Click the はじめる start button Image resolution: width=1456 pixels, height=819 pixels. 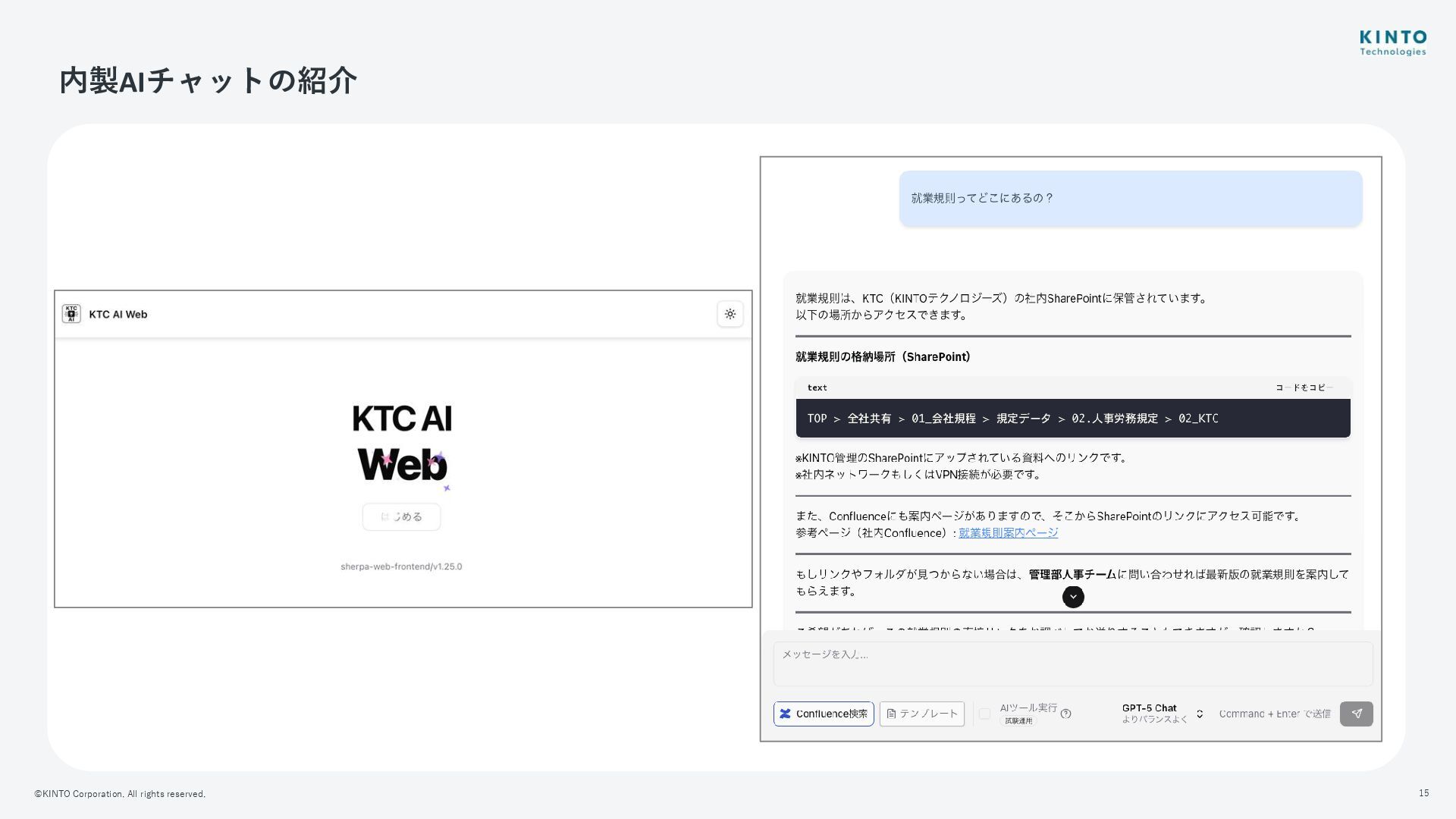click(401, 516)
